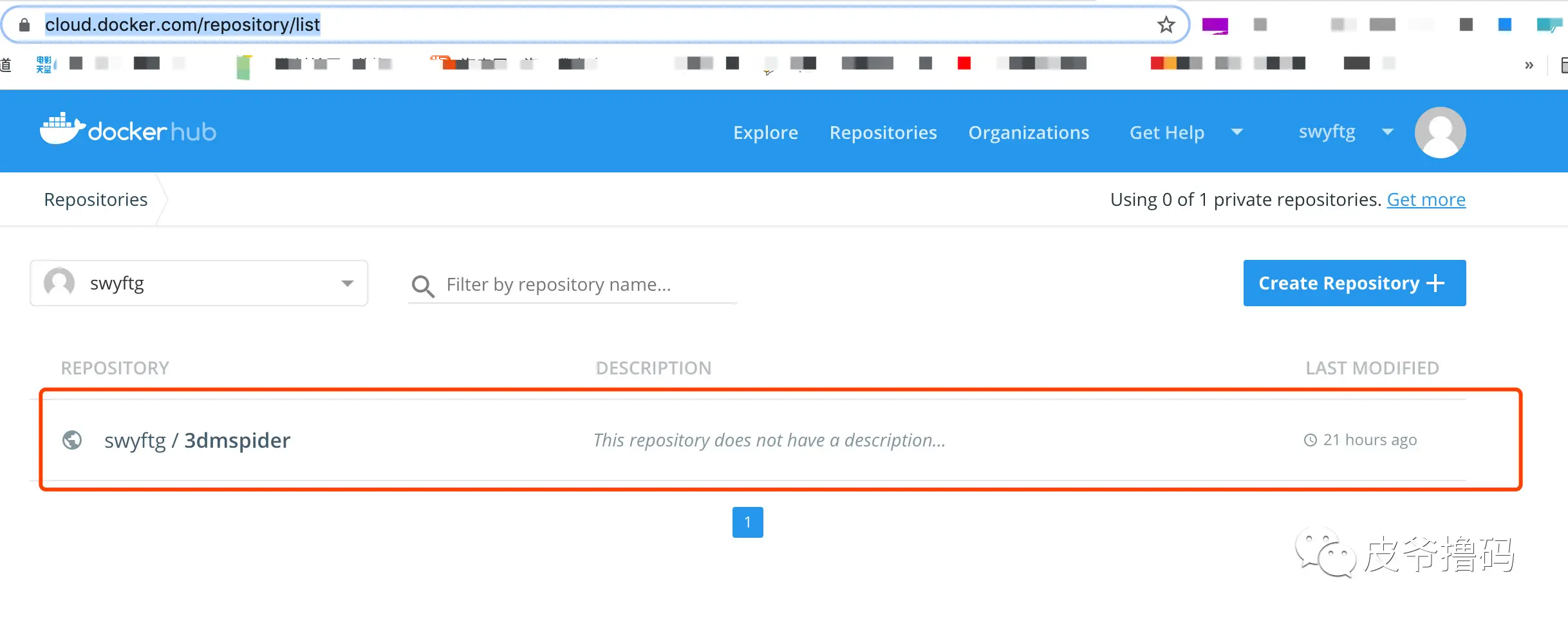
Task: Click the search magnifier icon
Action: coord(423,286)
